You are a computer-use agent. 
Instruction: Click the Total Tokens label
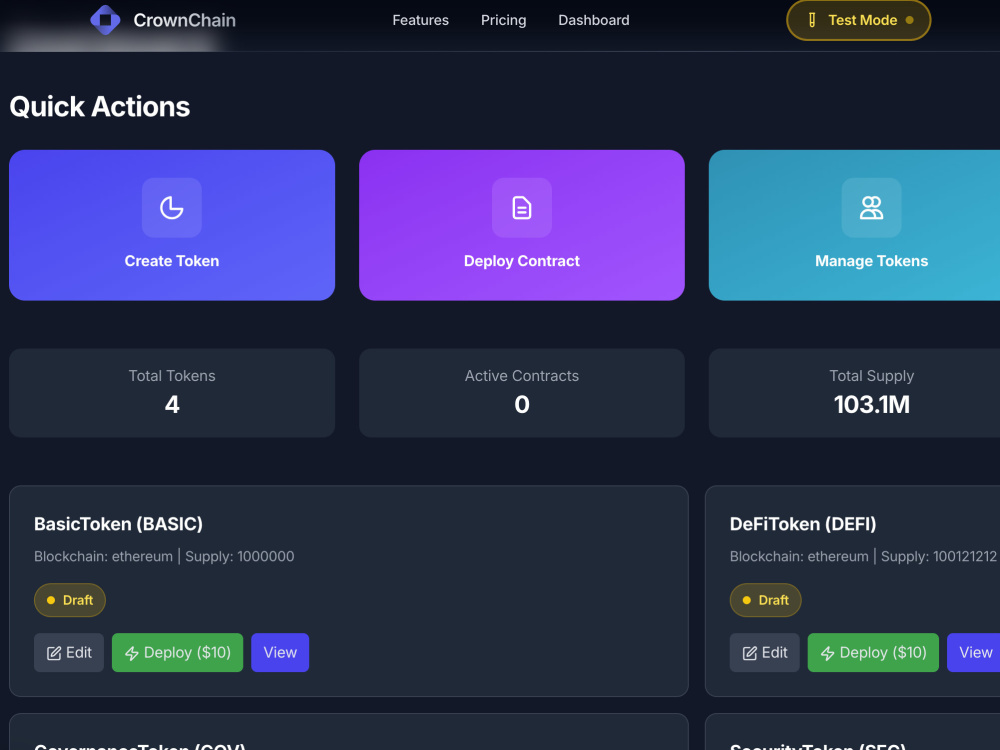172,376
